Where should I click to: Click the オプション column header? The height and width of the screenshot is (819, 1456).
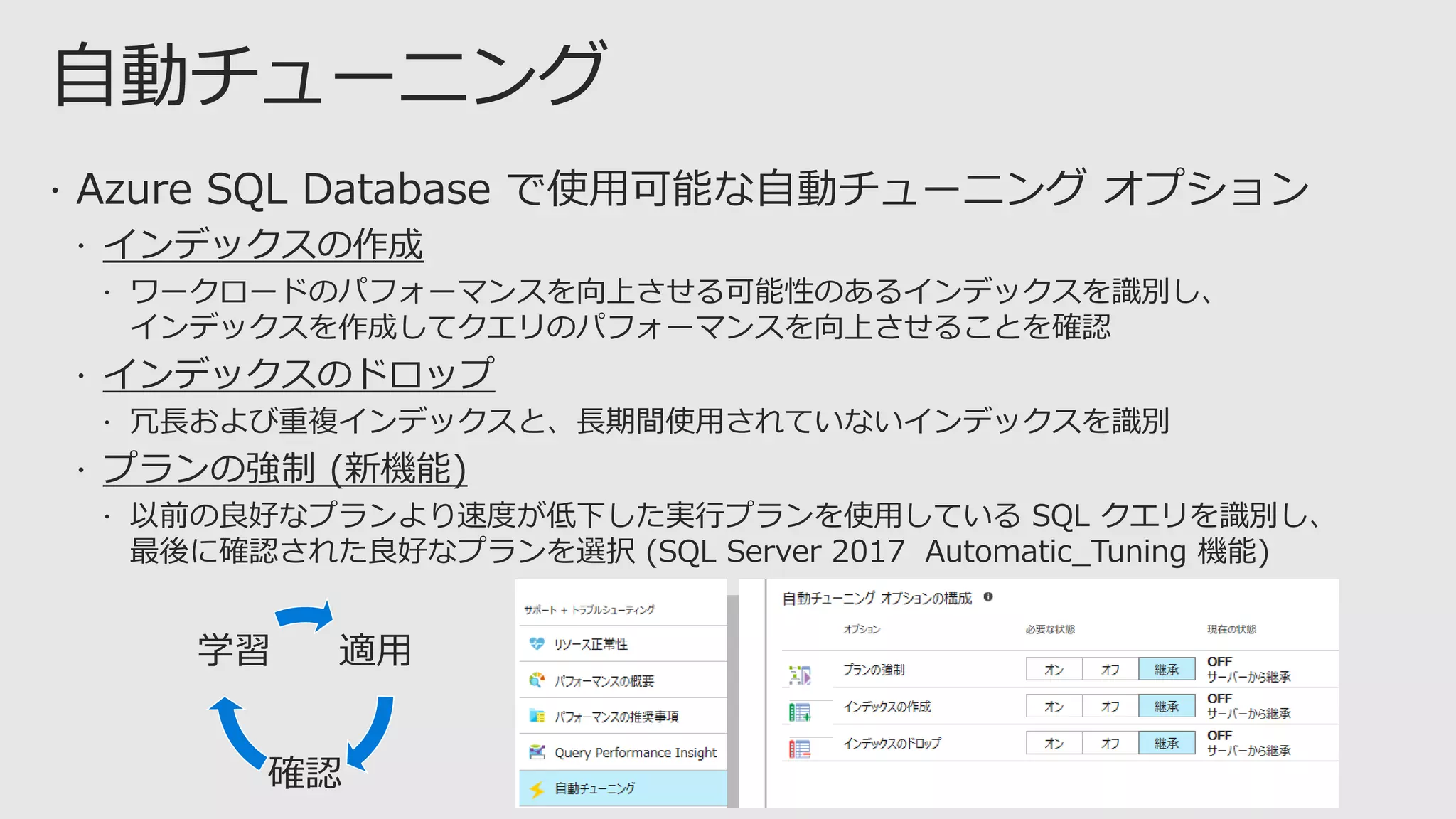(862, 629)
